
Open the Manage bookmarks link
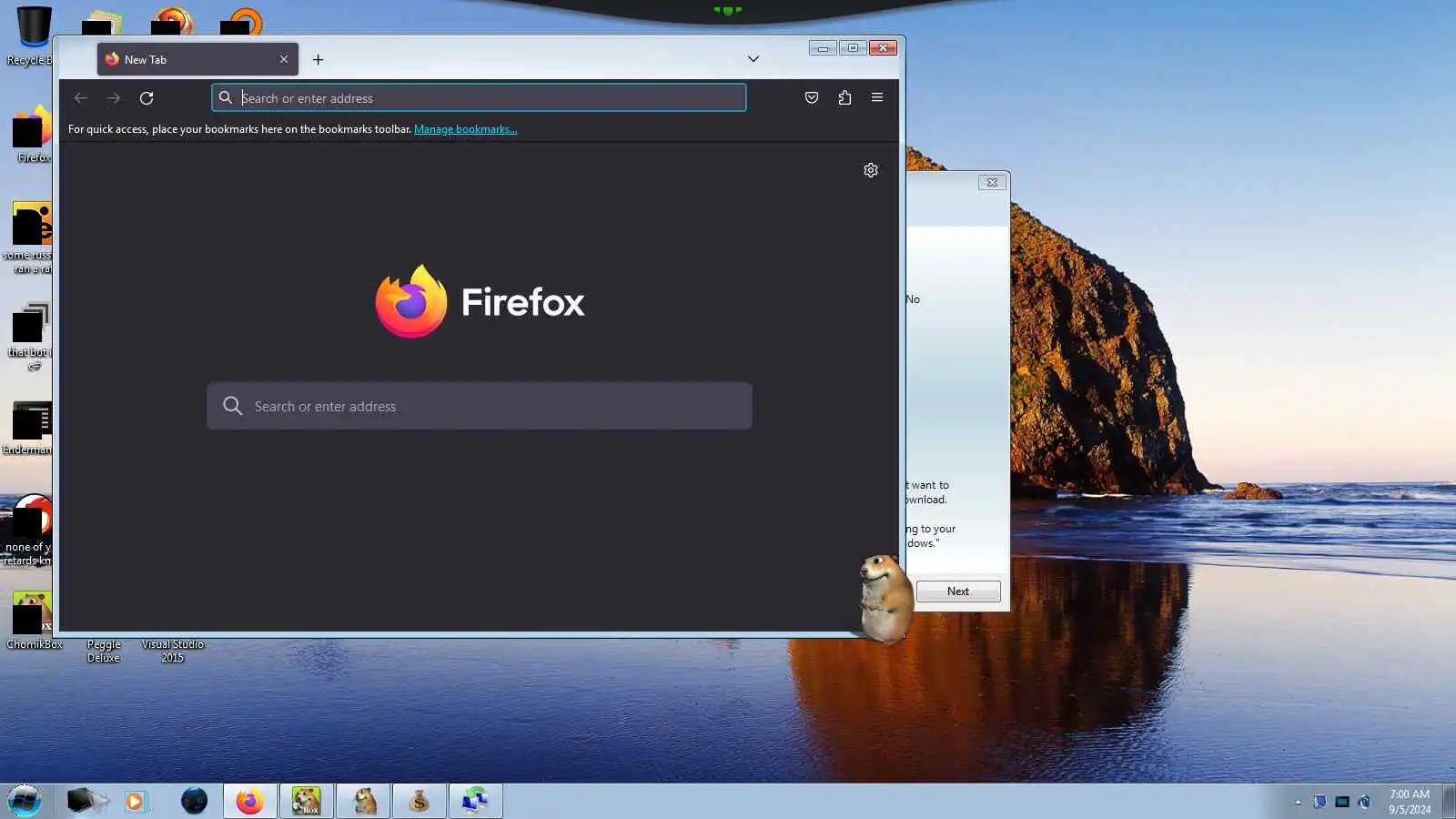[x=465, y=129]
